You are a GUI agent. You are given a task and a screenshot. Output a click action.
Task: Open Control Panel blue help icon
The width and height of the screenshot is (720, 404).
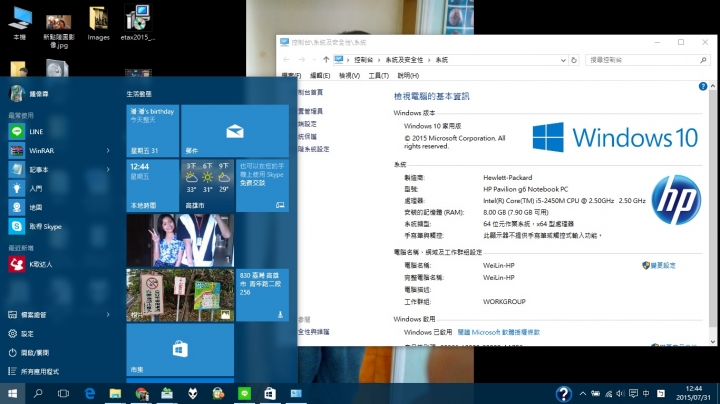(703, 86)
